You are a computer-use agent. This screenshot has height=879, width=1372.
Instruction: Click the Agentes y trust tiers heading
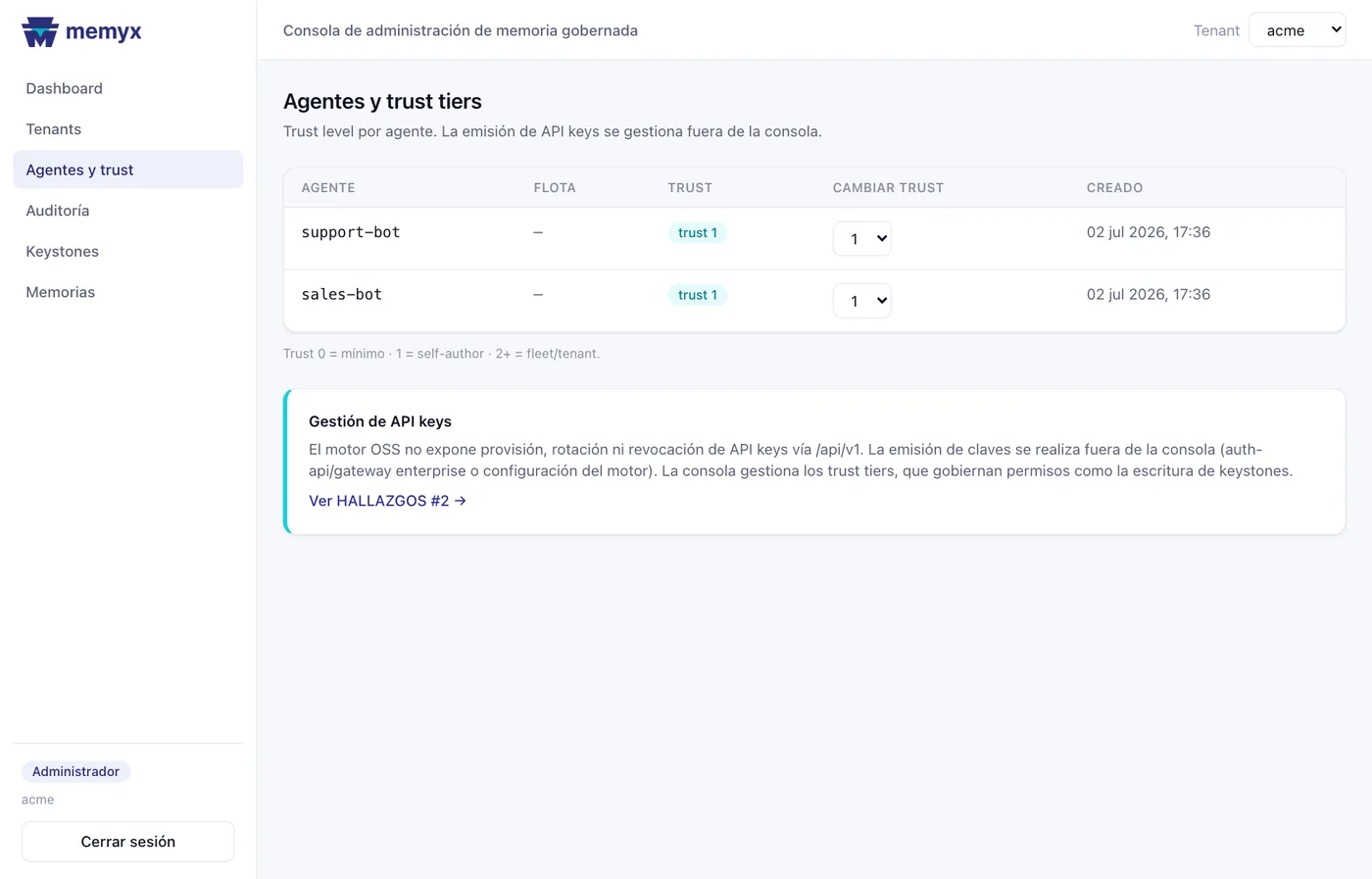tap(382, 101)
